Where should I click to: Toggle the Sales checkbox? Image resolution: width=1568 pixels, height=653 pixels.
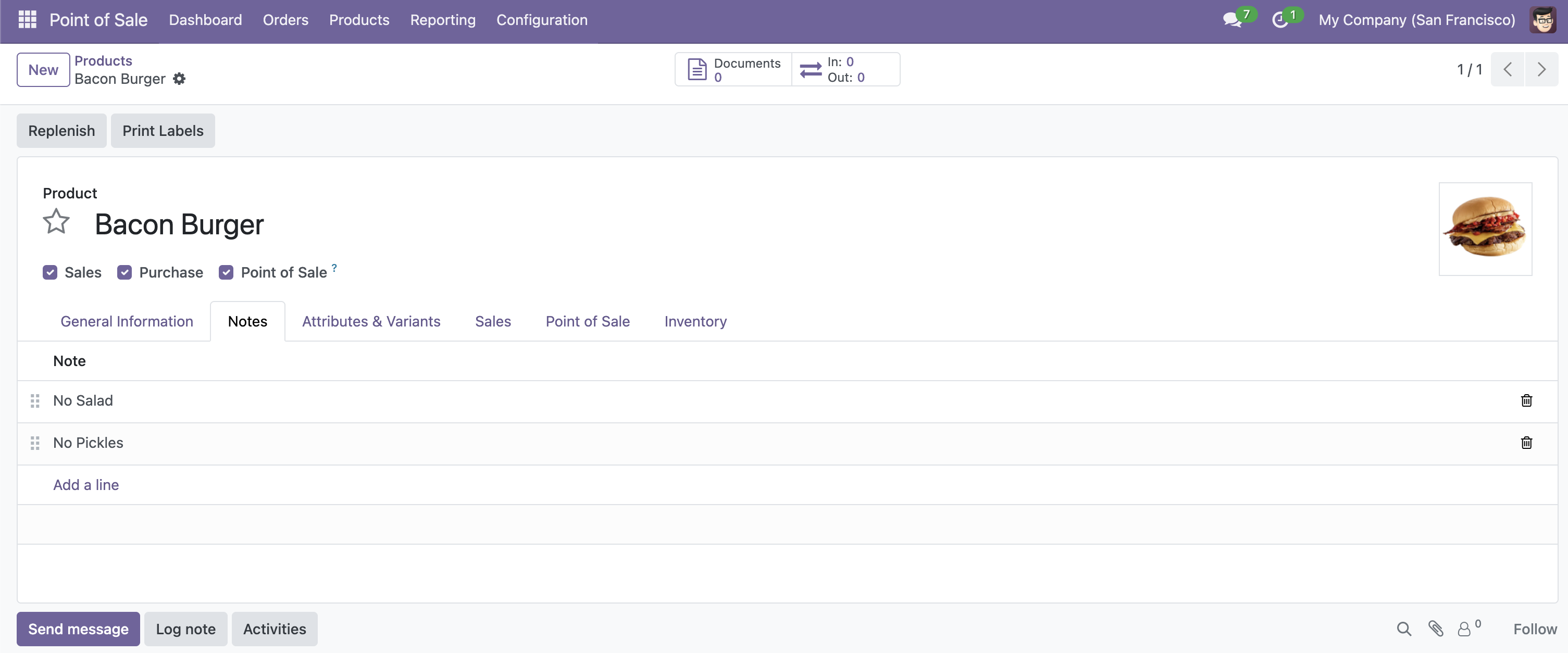(50, 272)
